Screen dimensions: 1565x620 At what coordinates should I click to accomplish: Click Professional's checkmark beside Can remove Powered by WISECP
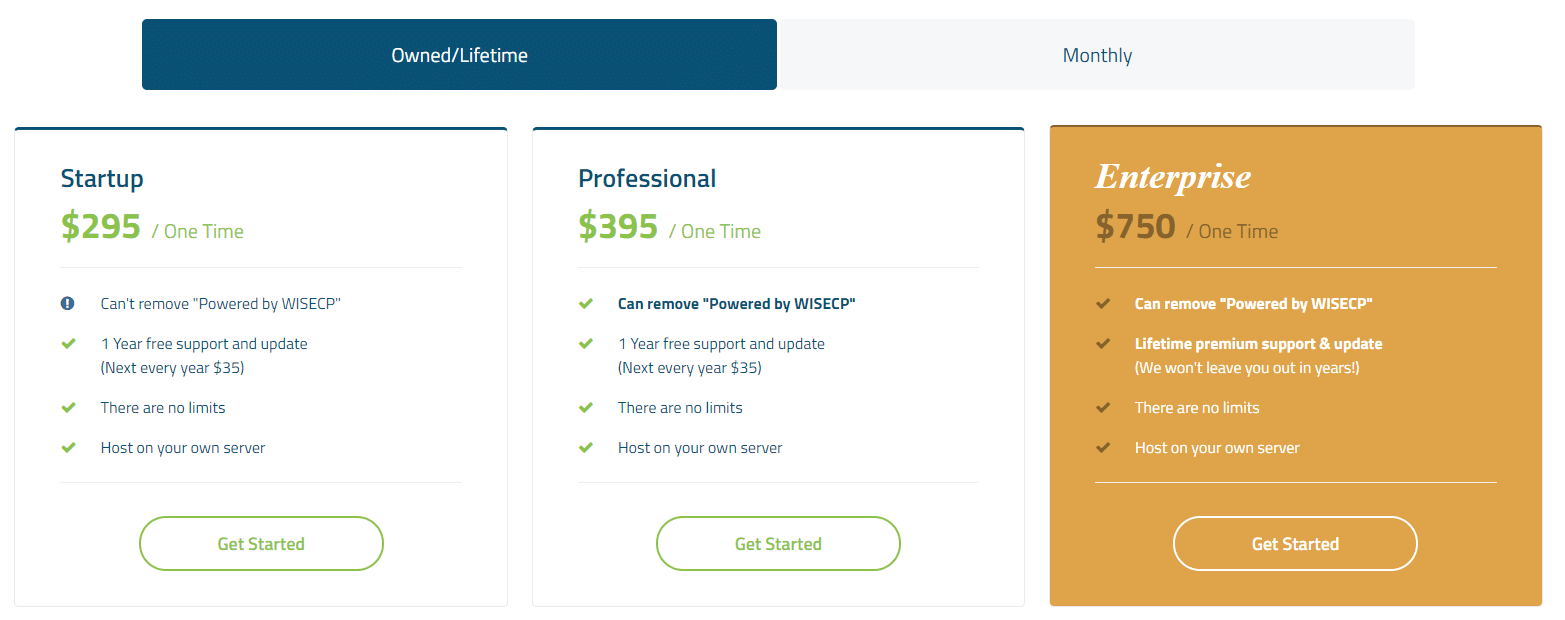click(585, 303)
